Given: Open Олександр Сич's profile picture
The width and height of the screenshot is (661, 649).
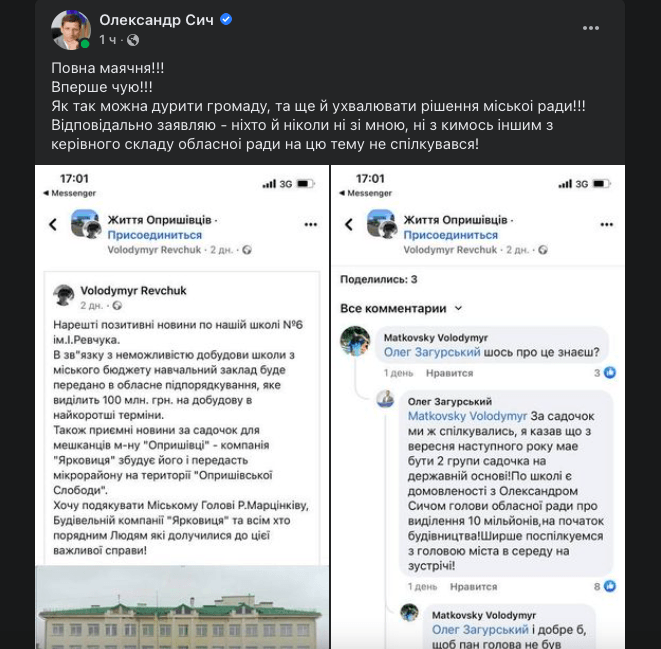Looking at the screenshot, I should pos(70,30).
